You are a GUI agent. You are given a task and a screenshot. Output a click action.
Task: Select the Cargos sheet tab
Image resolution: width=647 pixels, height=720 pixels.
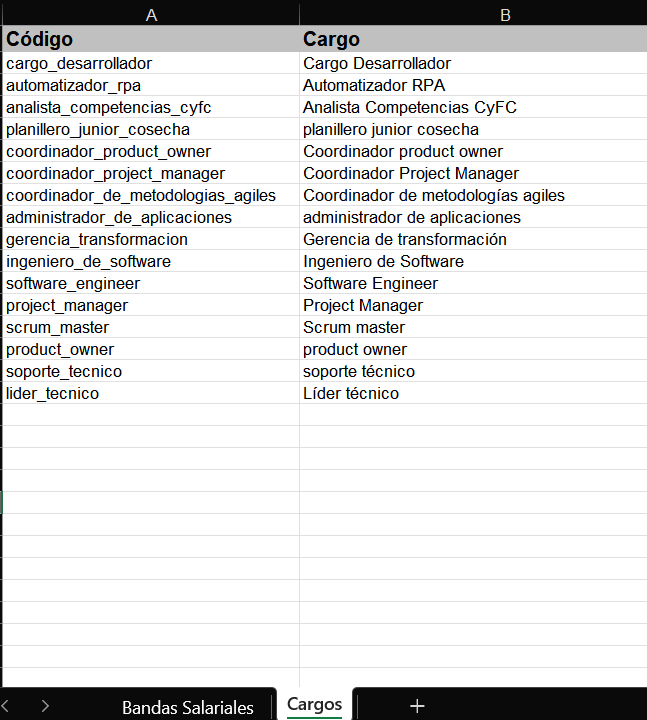[314, 704]
